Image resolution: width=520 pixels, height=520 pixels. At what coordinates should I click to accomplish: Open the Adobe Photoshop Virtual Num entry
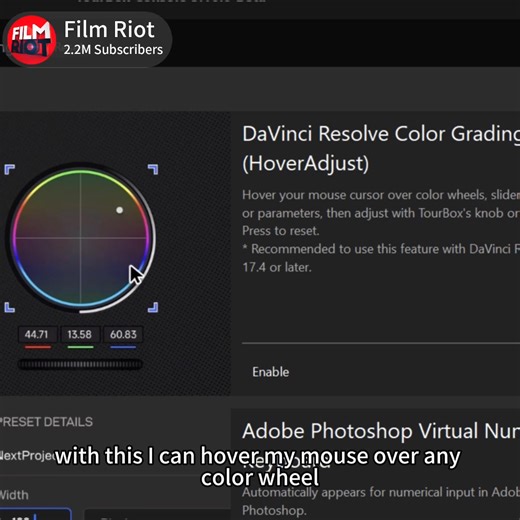(x=381, y=431)
